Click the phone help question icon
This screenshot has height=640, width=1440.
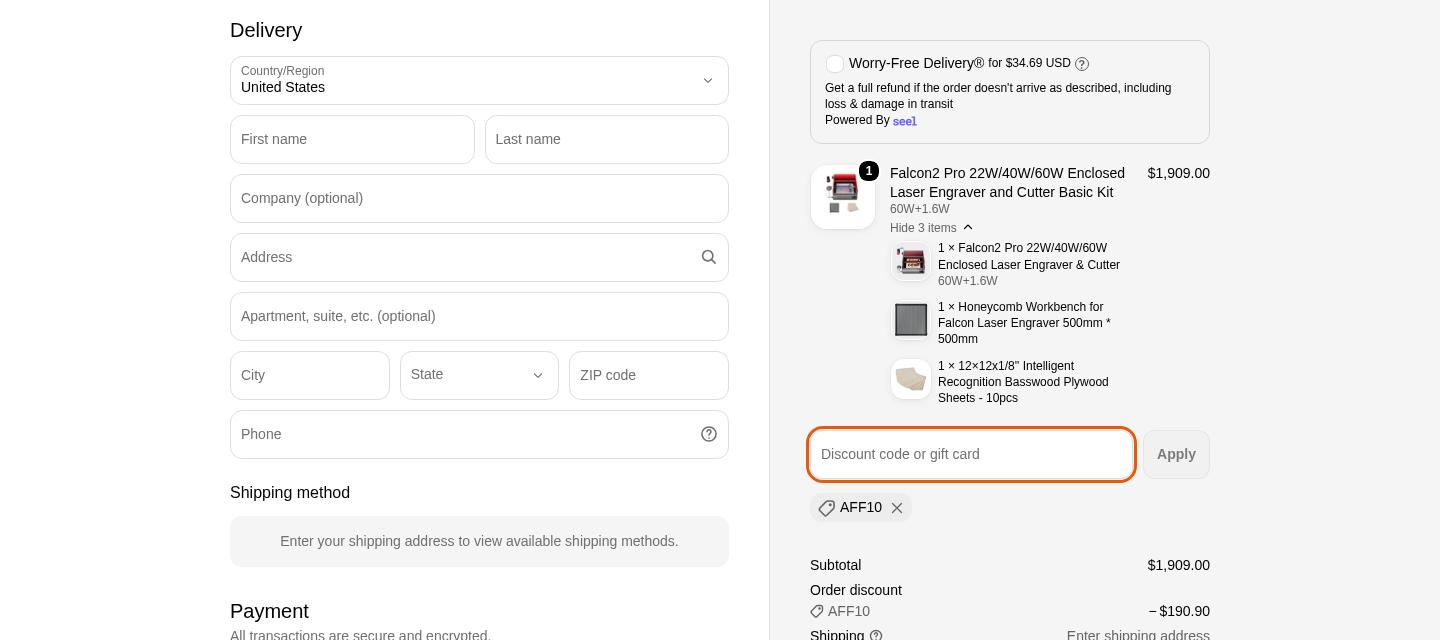coord(709,434)
